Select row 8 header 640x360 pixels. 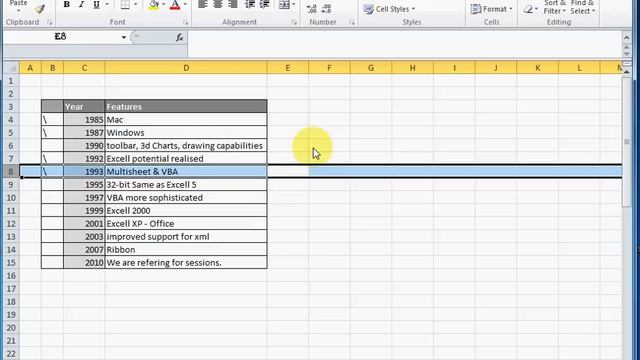(x=11, y=172)
